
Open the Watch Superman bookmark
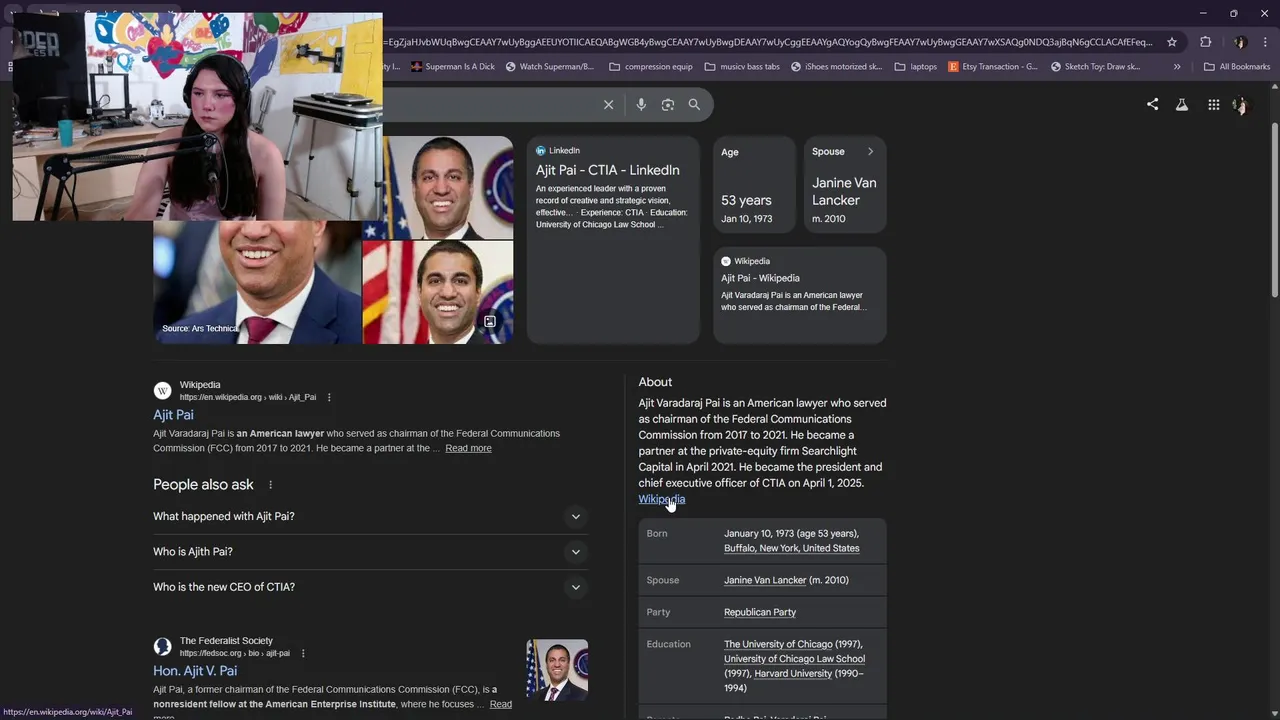[x=549, y=67]
